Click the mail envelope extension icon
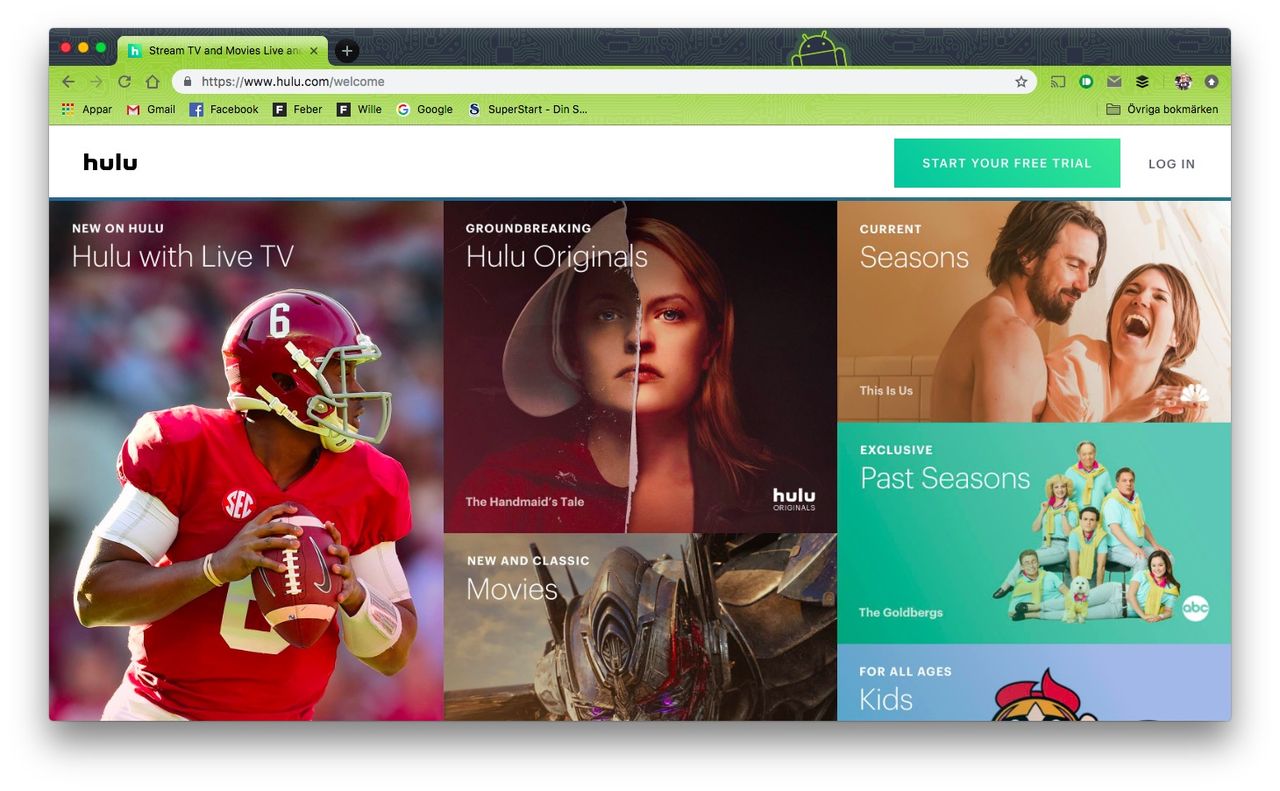 1114,82
